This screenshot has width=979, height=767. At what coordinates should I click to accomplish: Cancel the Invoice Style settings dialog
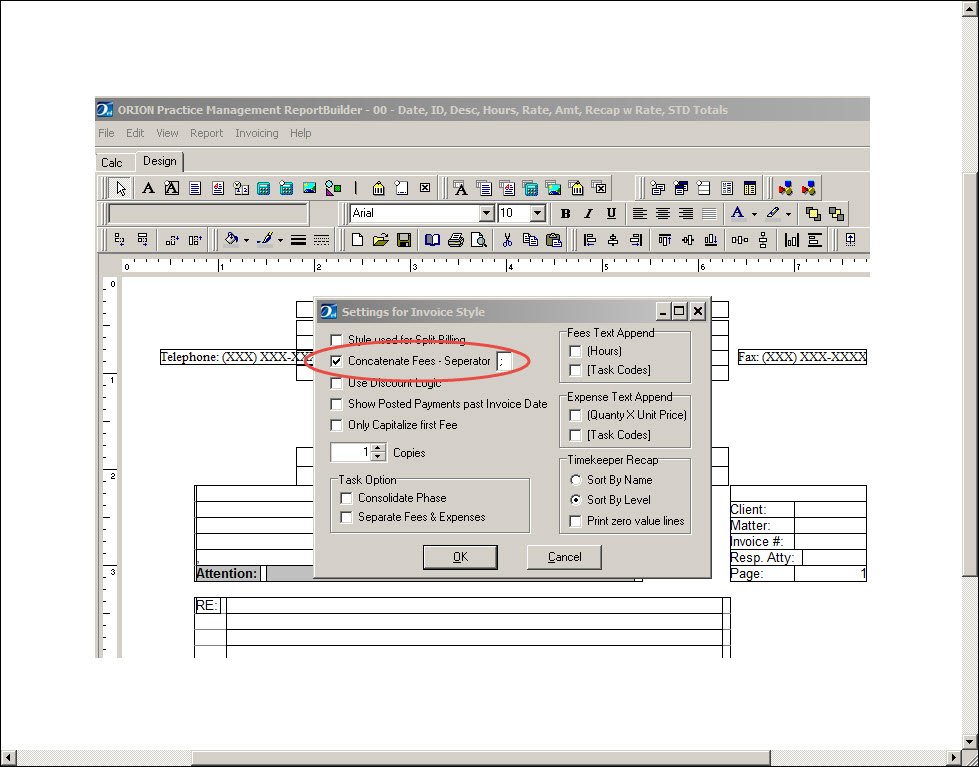[x=564, y=557]
